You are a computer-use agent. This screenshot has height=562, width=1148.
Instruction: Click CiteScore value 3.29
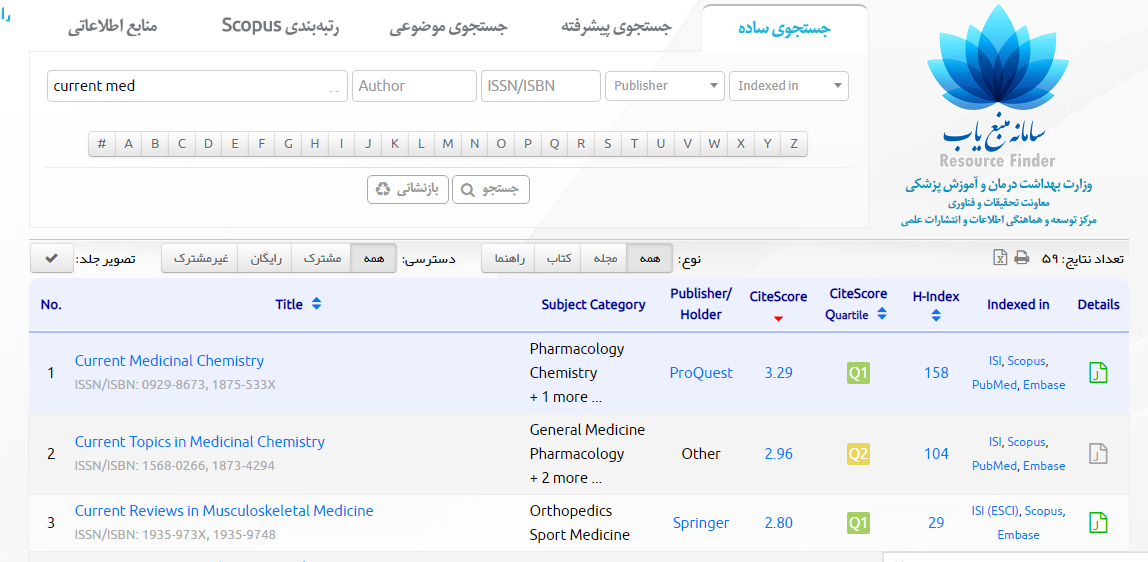(x=778, y=373)
